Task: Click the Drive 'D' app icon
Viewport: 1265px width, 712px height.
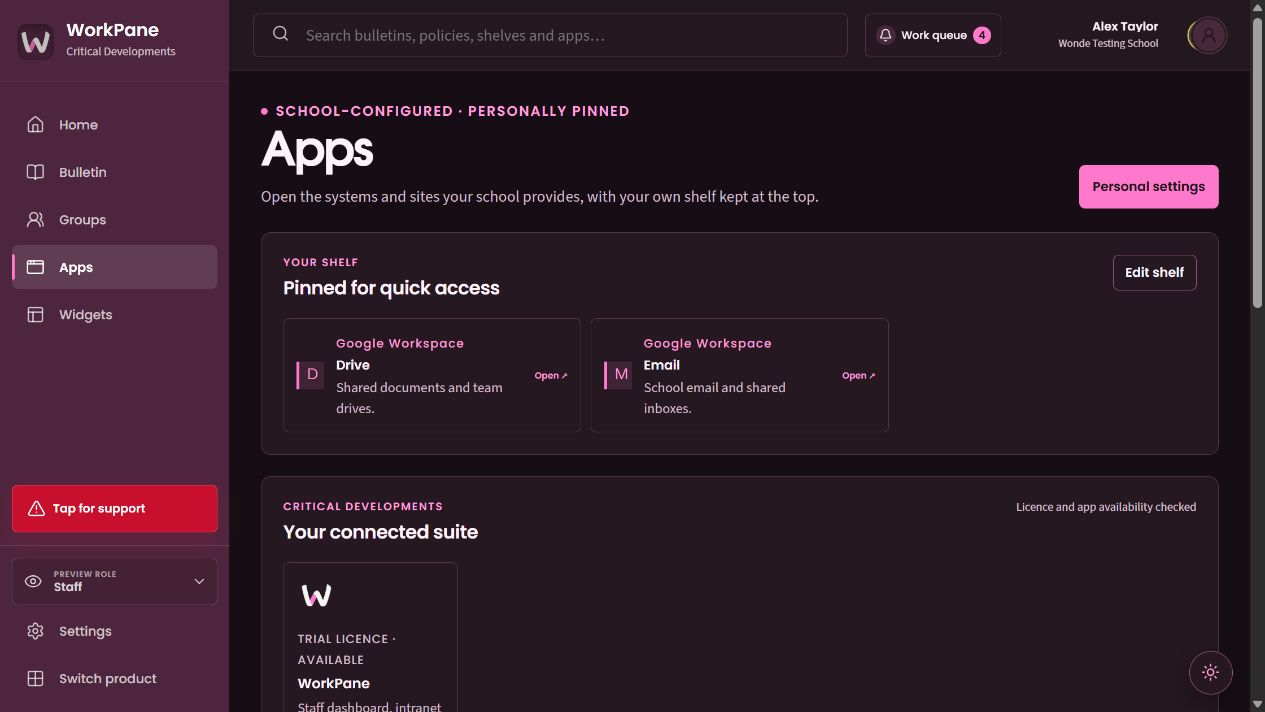Action: 311,375
